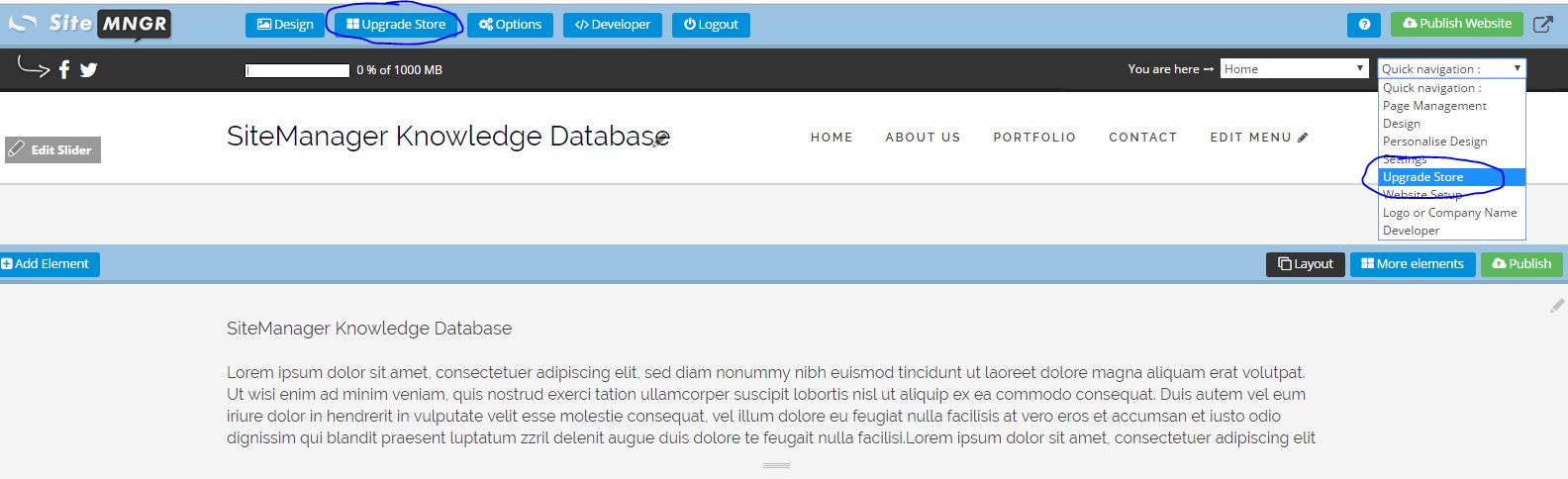Click the Publish Website button
Screen dimensions: 1568x479
coord(1457,24)
